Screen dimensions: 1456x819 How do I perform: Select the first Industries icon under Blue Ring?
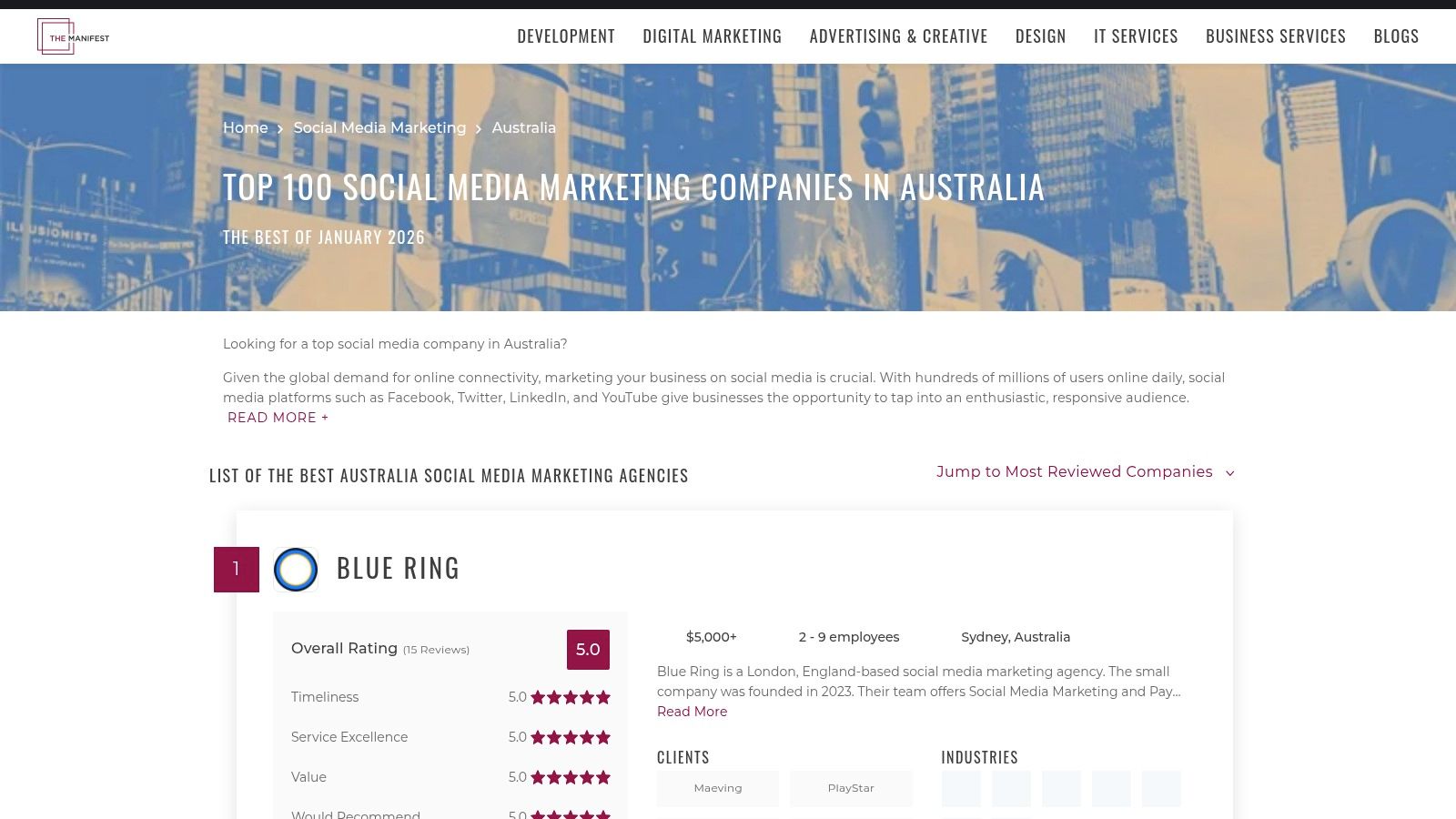961,788
